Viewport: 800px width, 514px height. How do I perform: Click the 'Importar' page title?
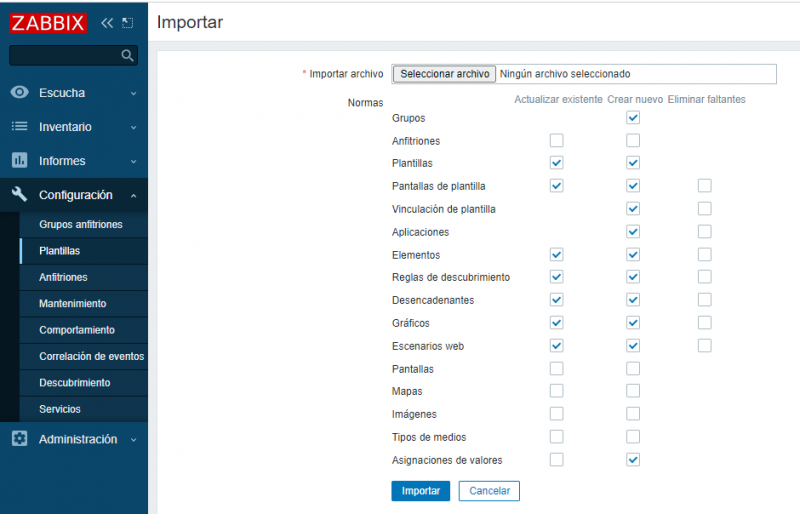(x=190, y=22)
